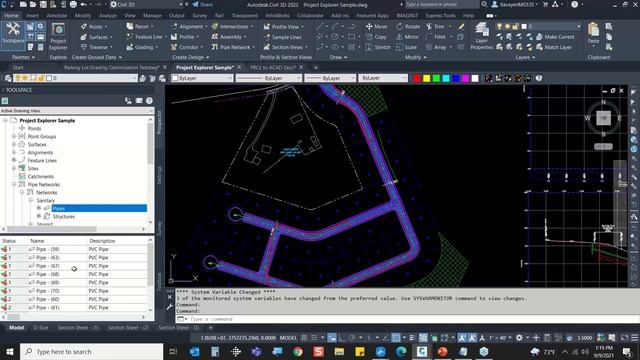Click the customization menu icon in status bar
Image resolution: width=640 pixels, height=360 pixels.
pyautogui.click(x=635, y=338)
